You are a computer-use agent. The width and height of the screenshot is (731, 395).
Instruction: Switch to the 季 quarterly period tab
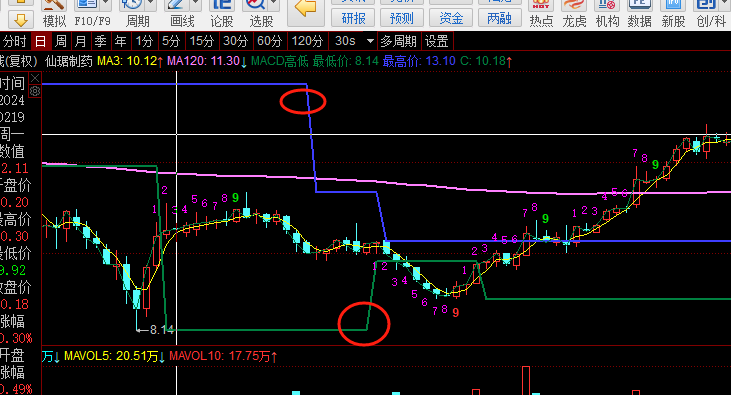101,41
